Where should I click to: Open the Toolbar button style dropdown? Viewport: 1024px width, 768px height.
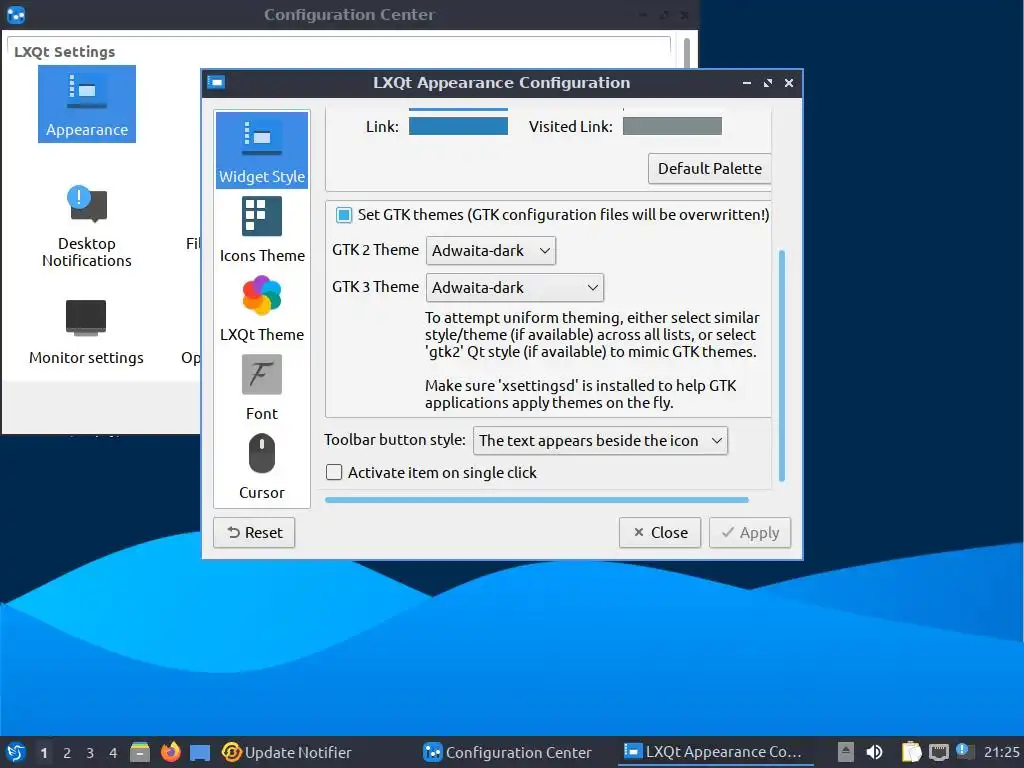[600, 441]
